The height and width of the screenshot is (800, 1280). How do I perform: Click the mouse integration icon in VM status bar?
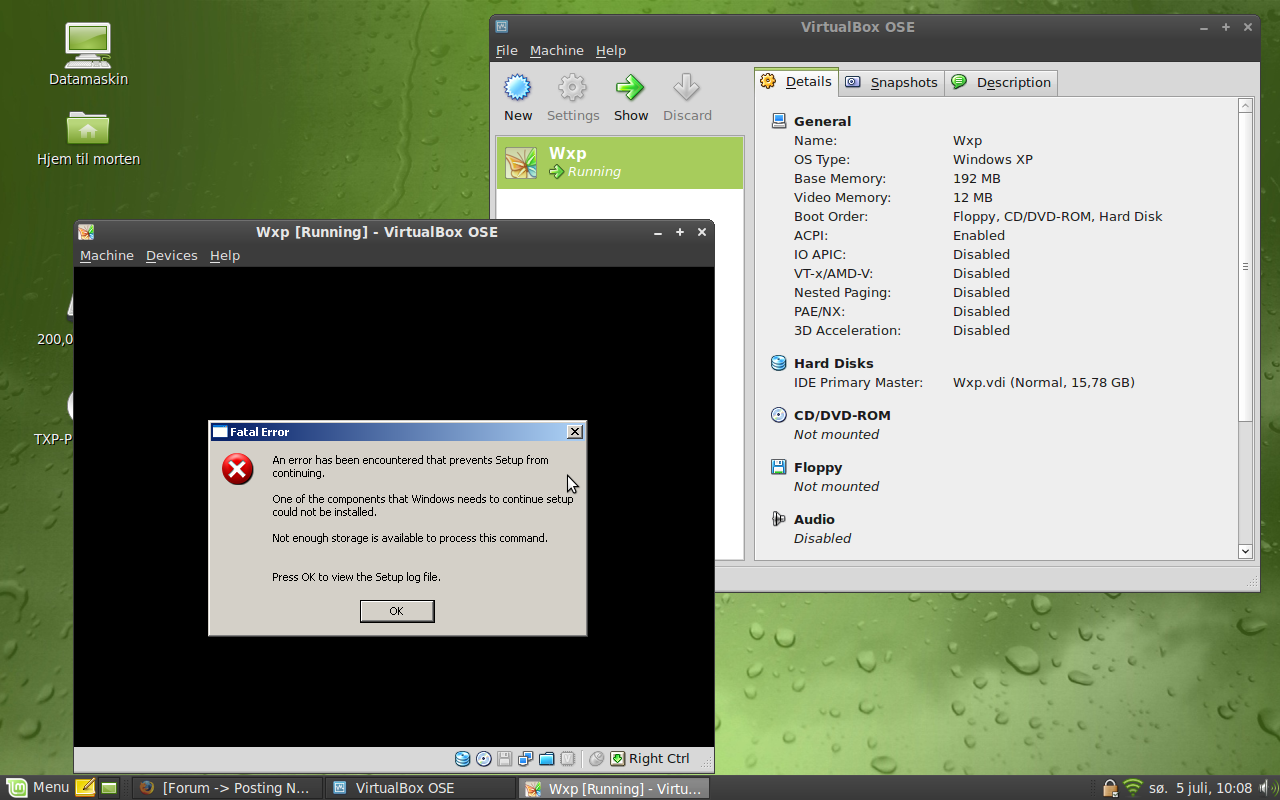597,759
